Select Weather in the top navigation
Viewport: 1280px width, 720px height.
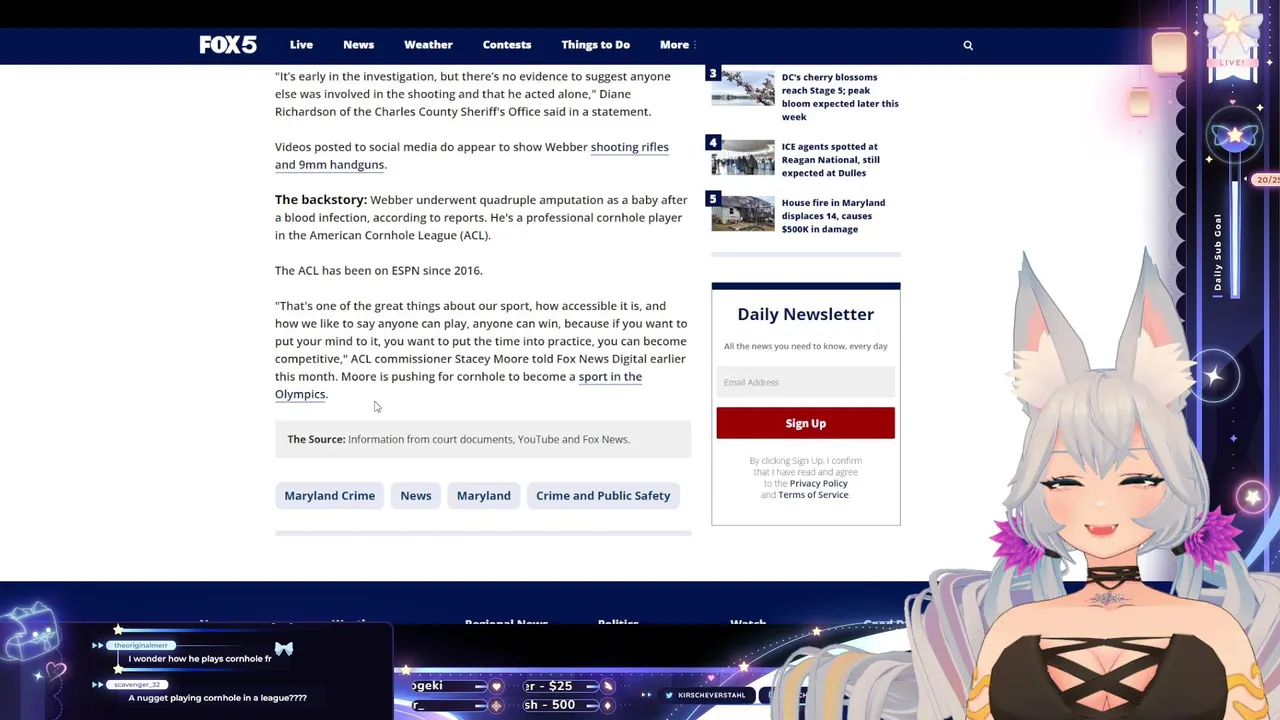[x=428, y=45]
